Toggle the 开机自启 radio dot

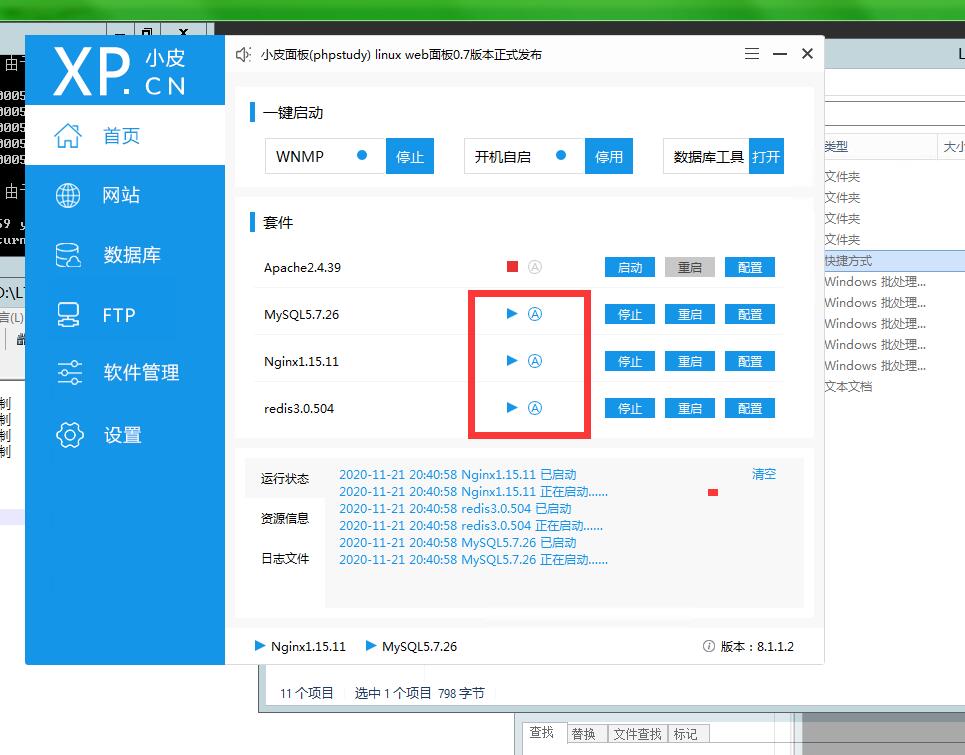(561, 156)
